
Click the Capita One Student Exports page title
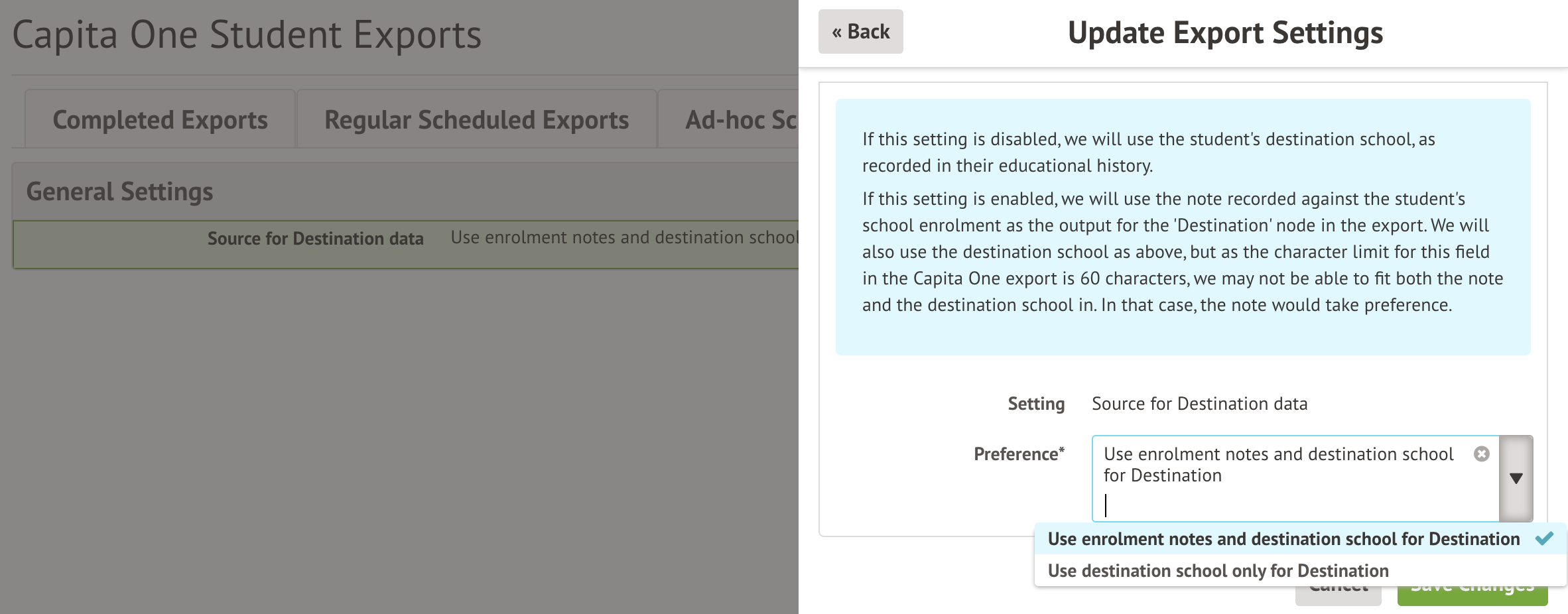pos(247,34)
